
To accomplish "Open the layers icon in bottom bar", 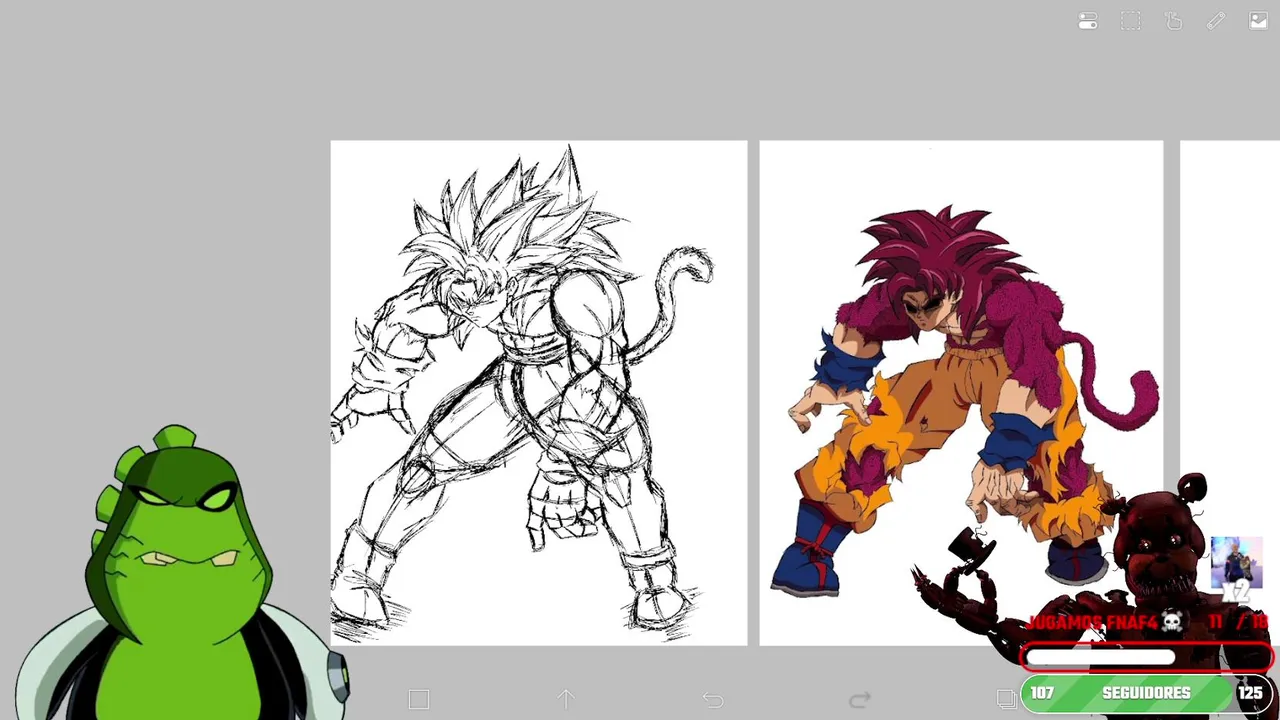I will coord(1006,699).
